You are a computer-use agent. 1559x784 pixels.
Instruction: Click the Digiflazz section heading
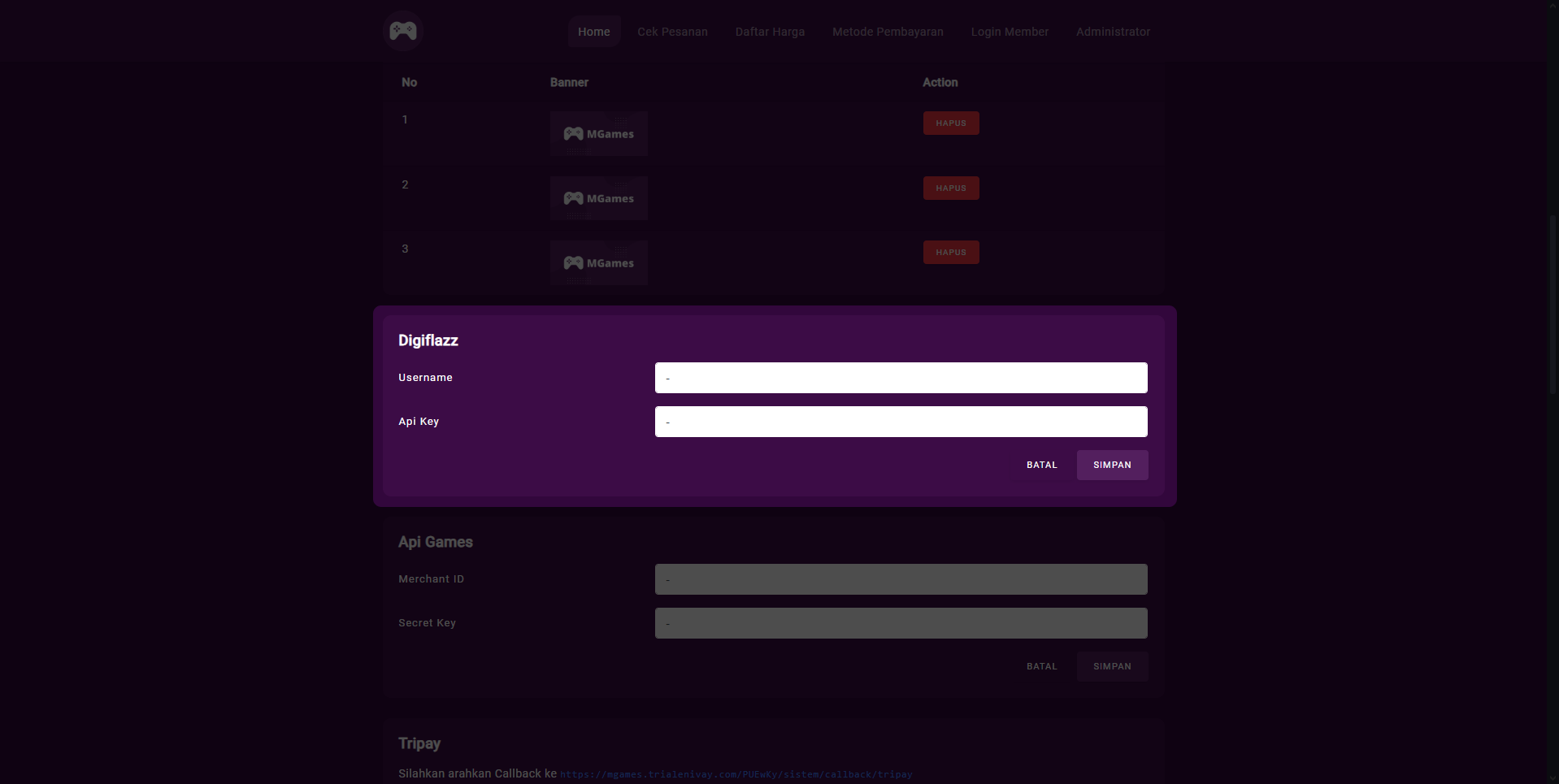coord(428,340)
